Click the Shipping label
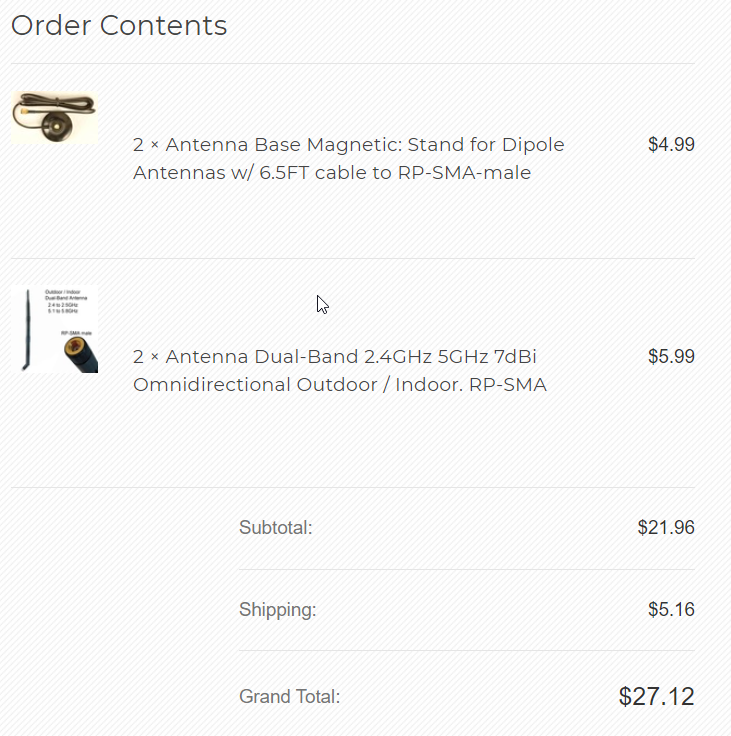Screen dimensions: 731x736 pyautogui.click(x=278, y=610)
